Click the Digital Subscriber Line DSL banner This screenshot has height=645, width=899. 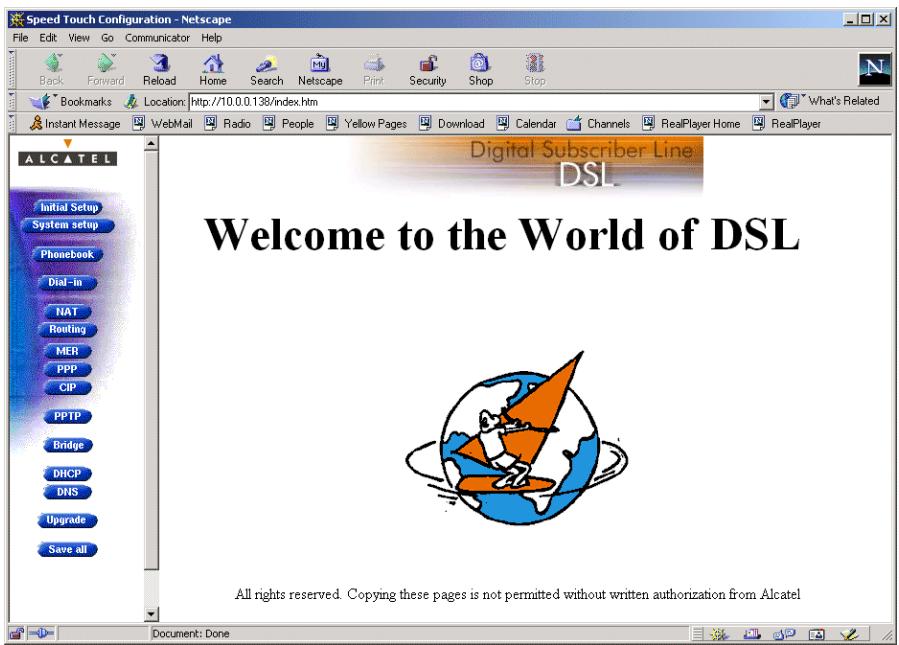(528, 165)
